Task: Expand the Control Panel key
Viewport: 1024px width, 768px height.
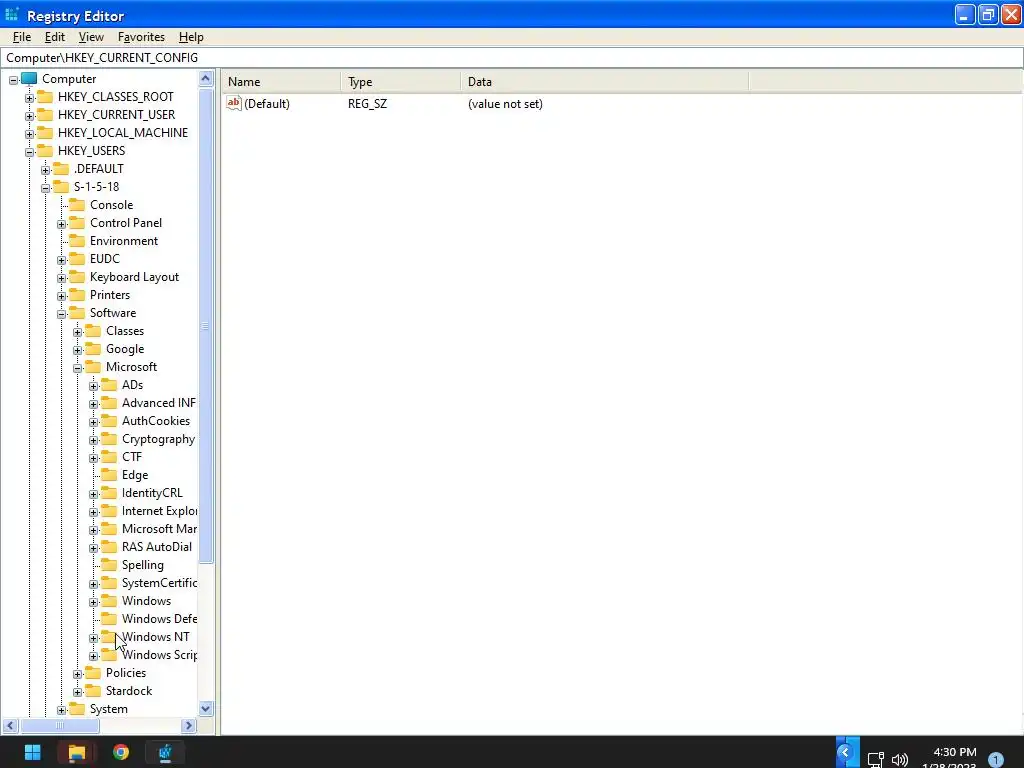Action: click(x=61, y=224)
